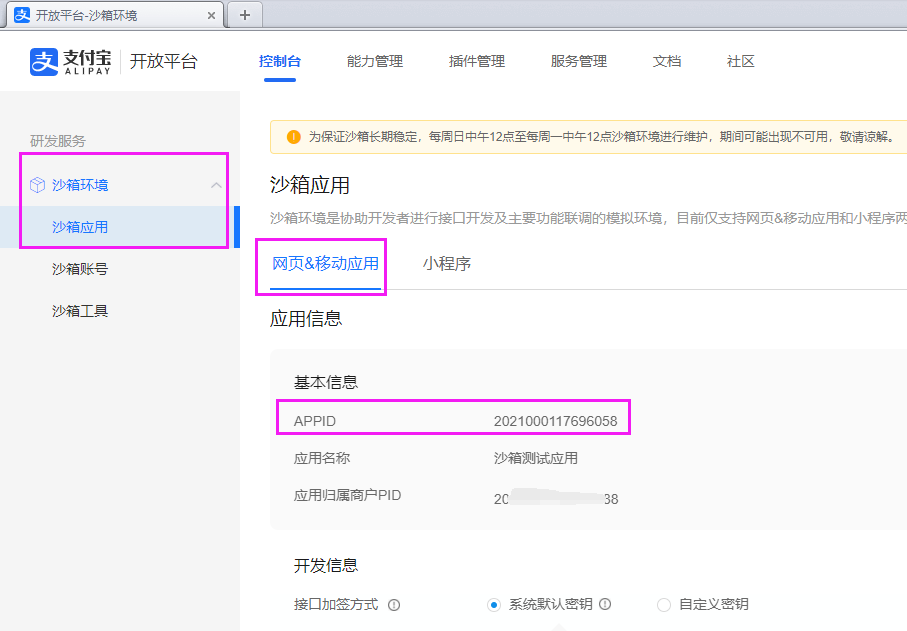Click the sandbox environment description text
The height and width of the screenshot is (631, 907).
click(x=588, y=218)
